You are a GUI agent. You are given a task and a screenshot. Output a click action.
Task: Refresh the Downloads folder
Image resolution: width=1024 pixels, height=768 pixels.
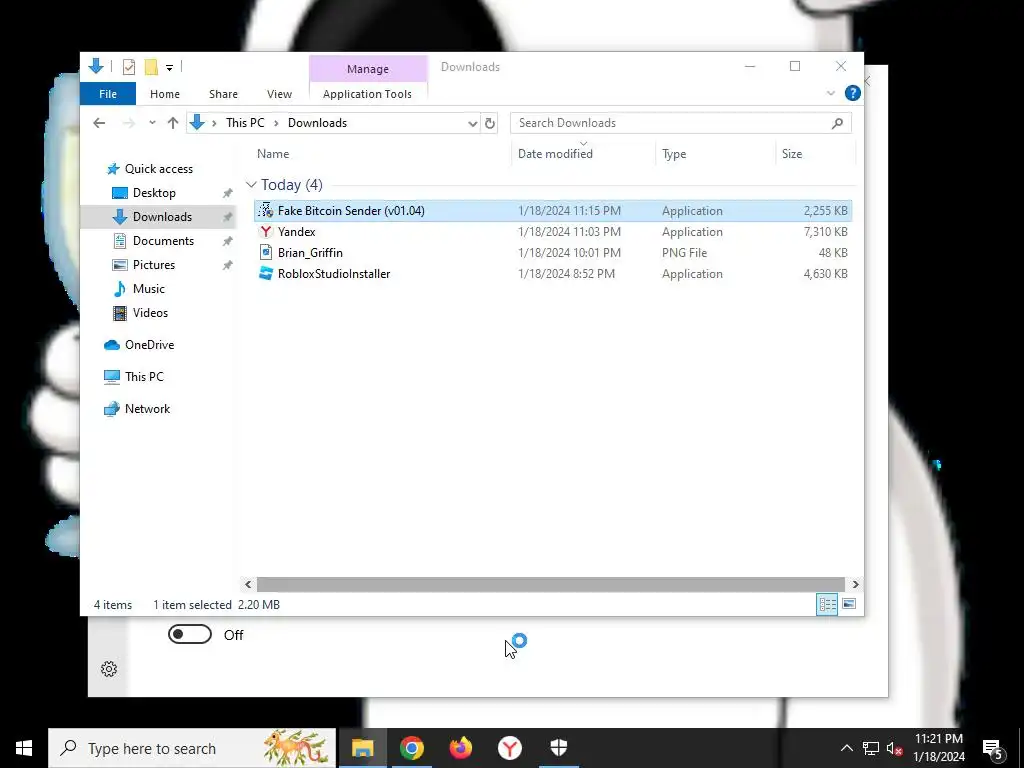point(490,123)
